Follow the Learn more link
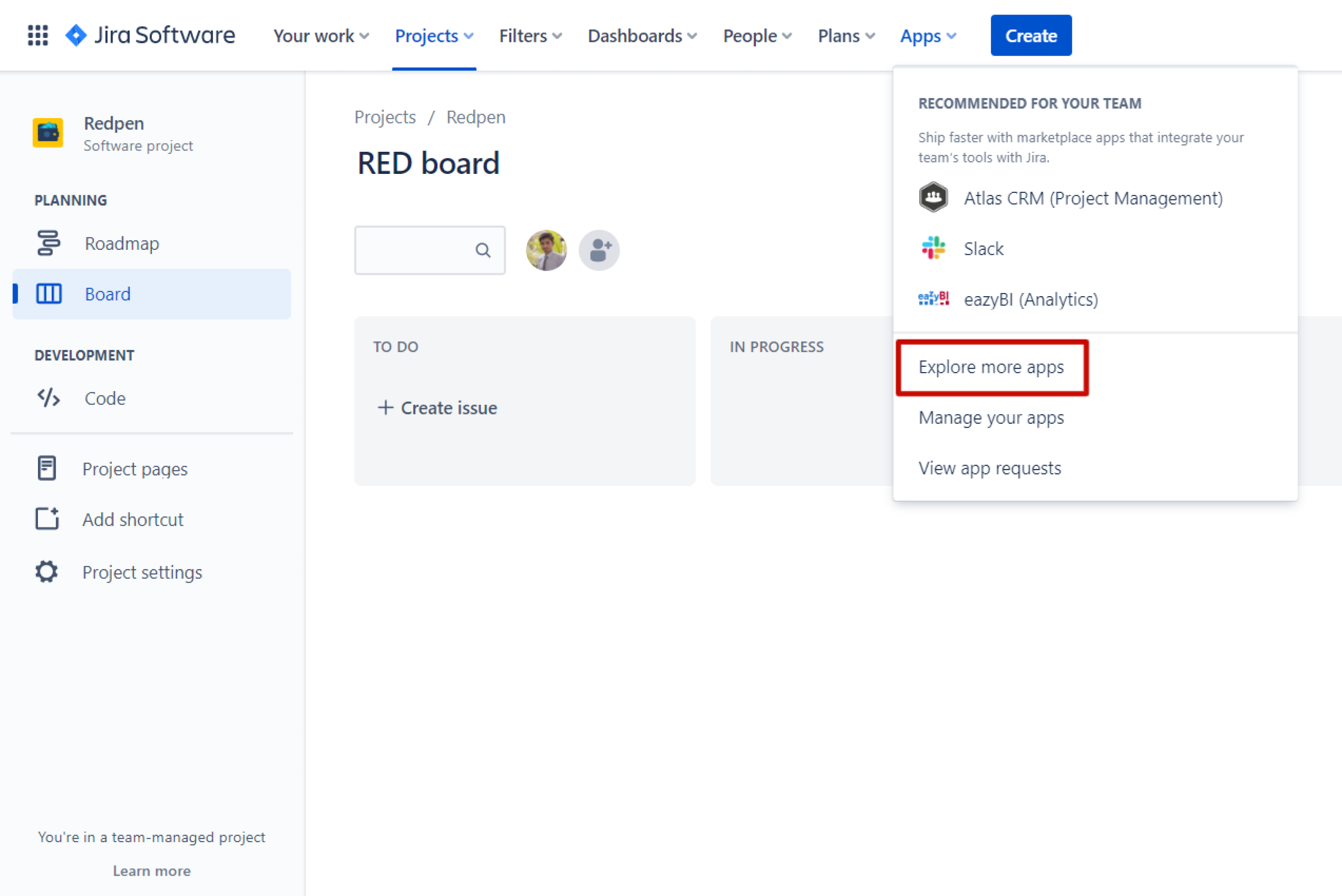Image resolution: width=1342 pixels, height=896 pixels. [x=151, y=870]
